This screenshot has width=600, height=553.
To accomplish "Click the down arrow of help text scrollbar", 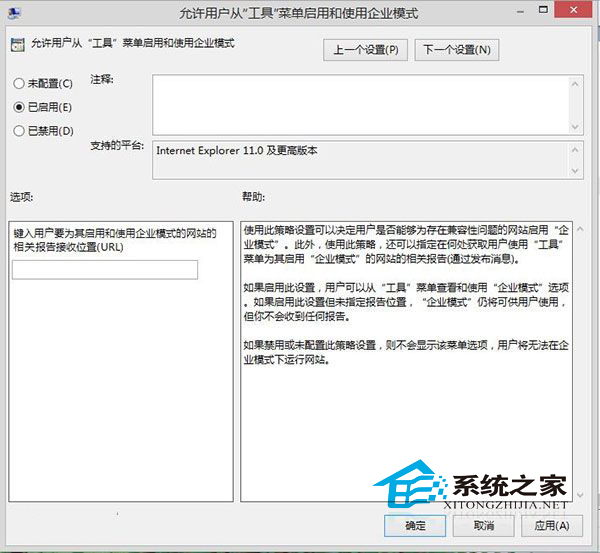I will coord(580,495).
